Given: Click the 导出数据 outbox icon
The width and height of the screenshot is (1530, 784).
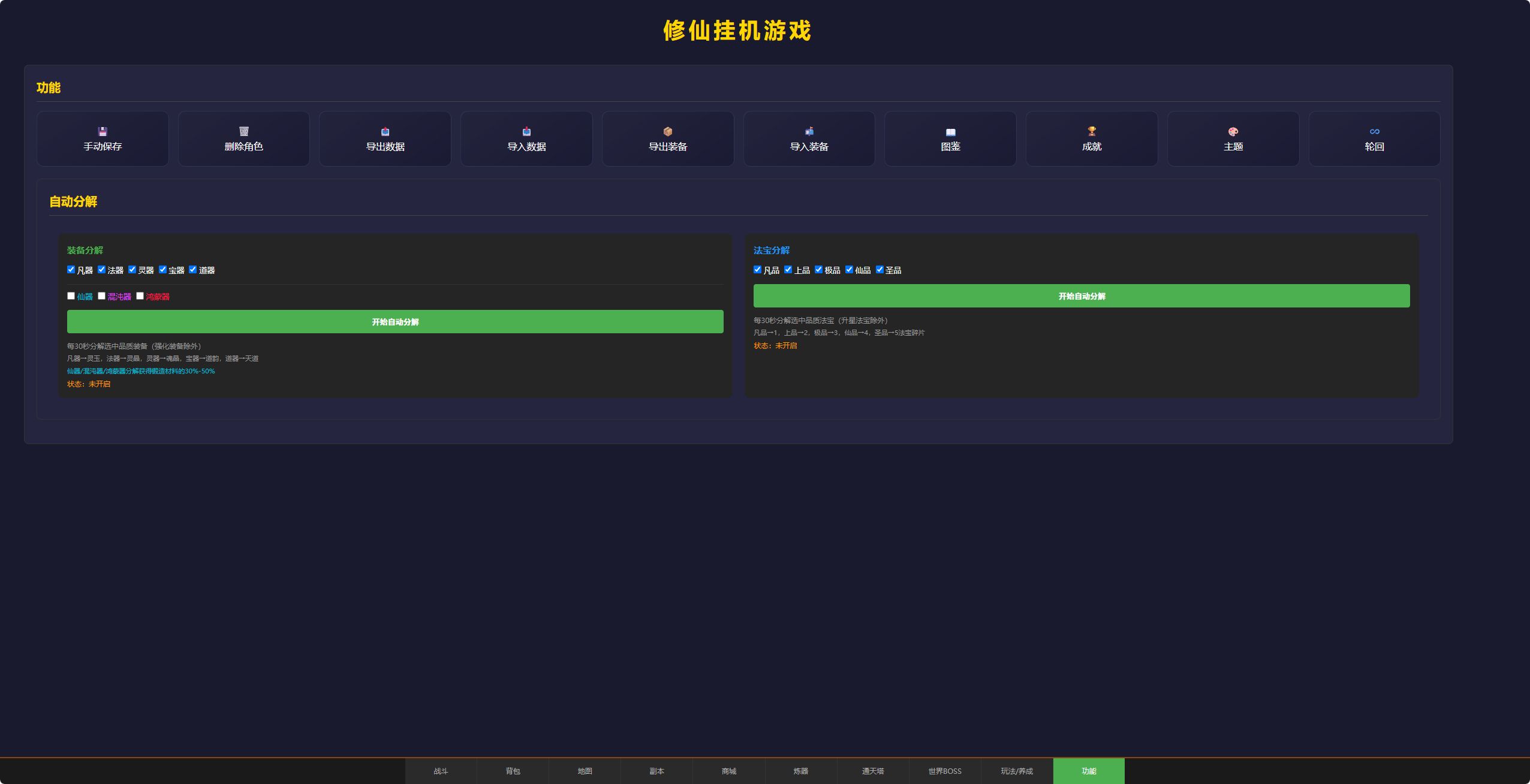Looking at the screenshot, I should 385,131.
